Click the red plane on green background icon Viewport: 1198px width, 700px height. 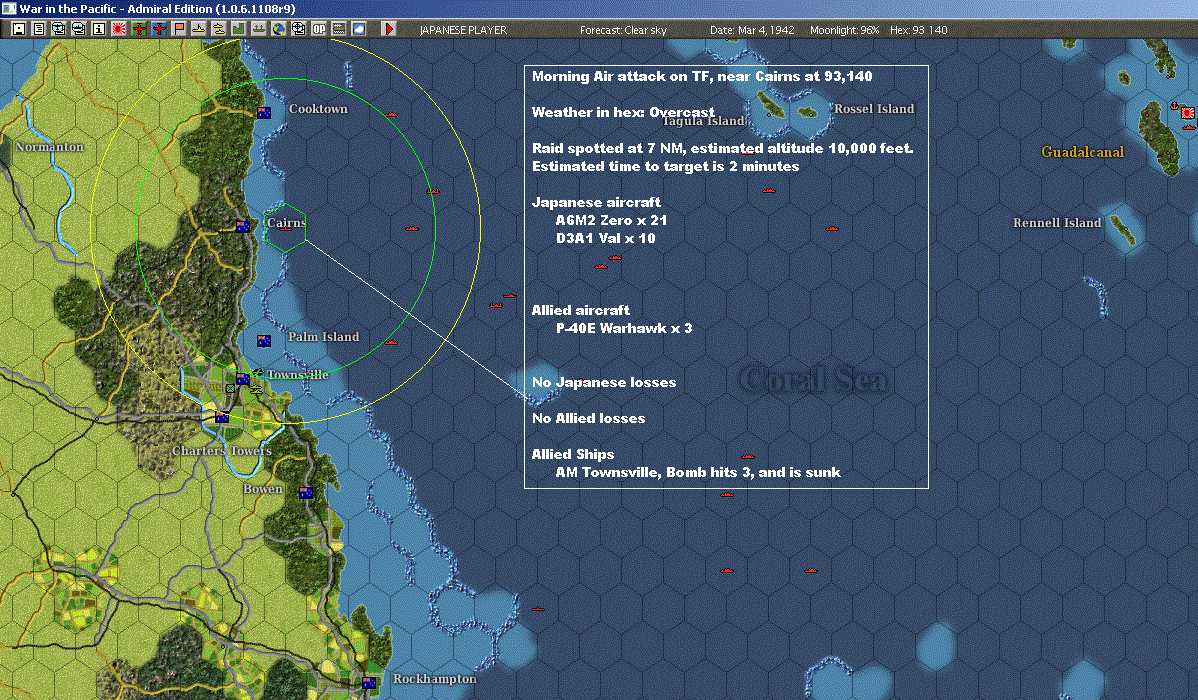138,29
